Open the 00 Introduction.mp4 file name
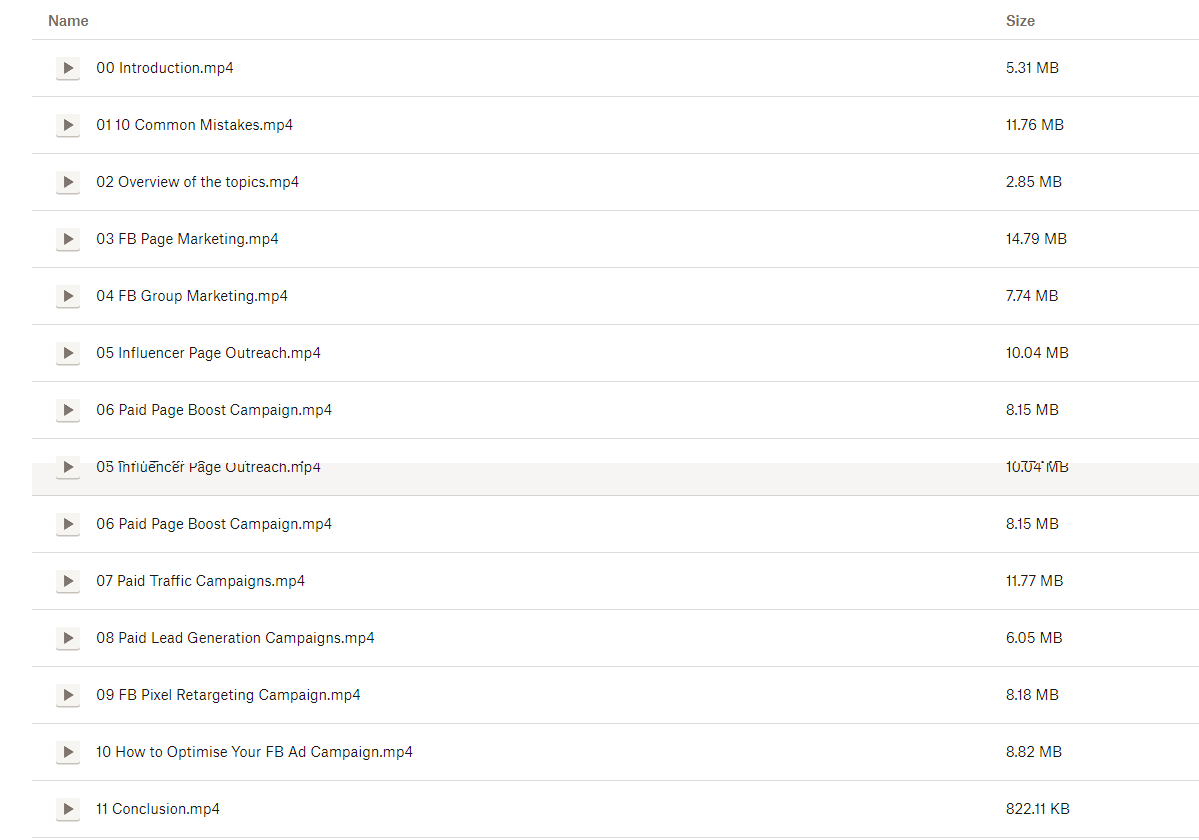Screen dimensions: 1199x840 (165, 68)
